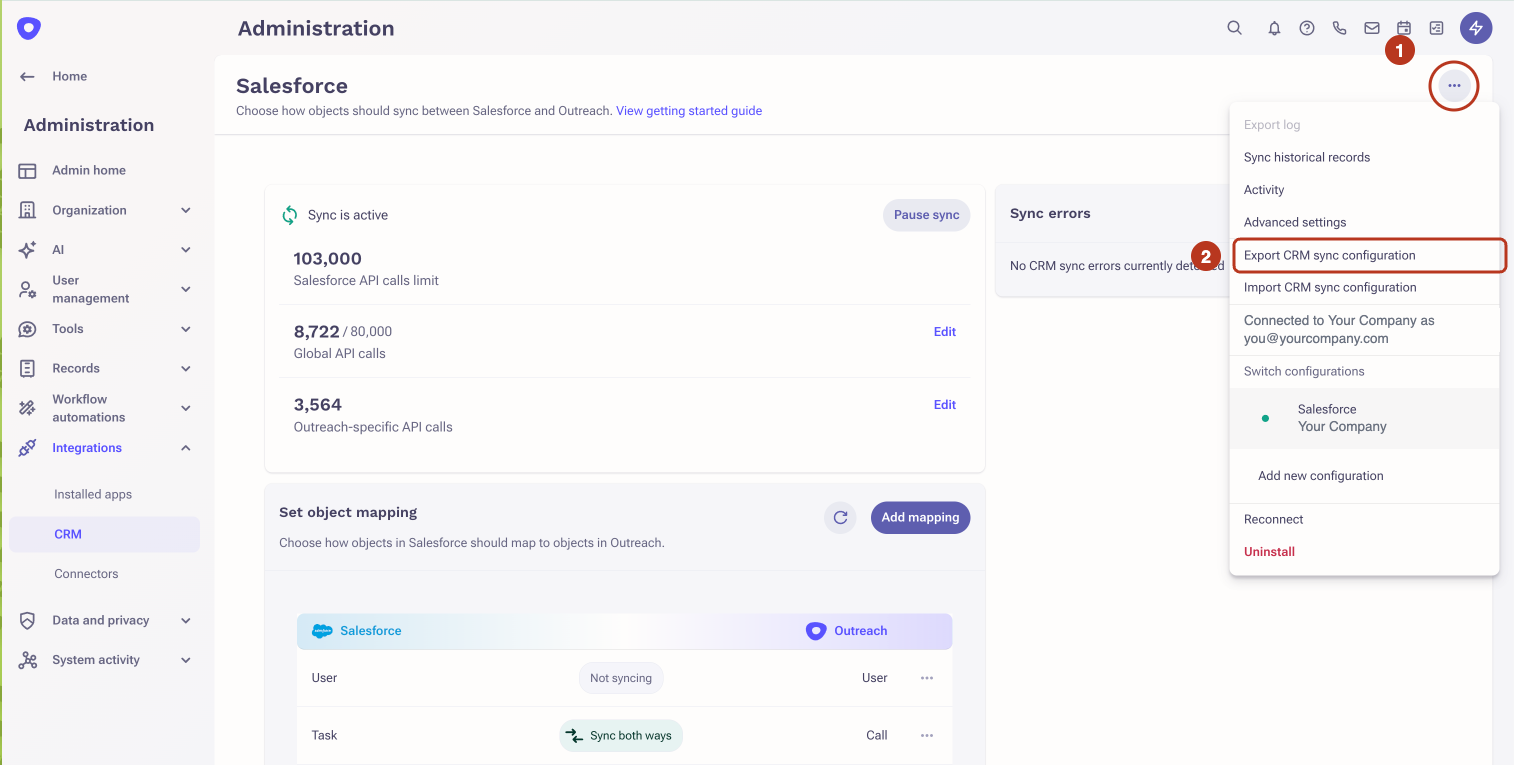Expand the Records section chevron
This screenshot has width=1514, height=765.
point(186,368)
